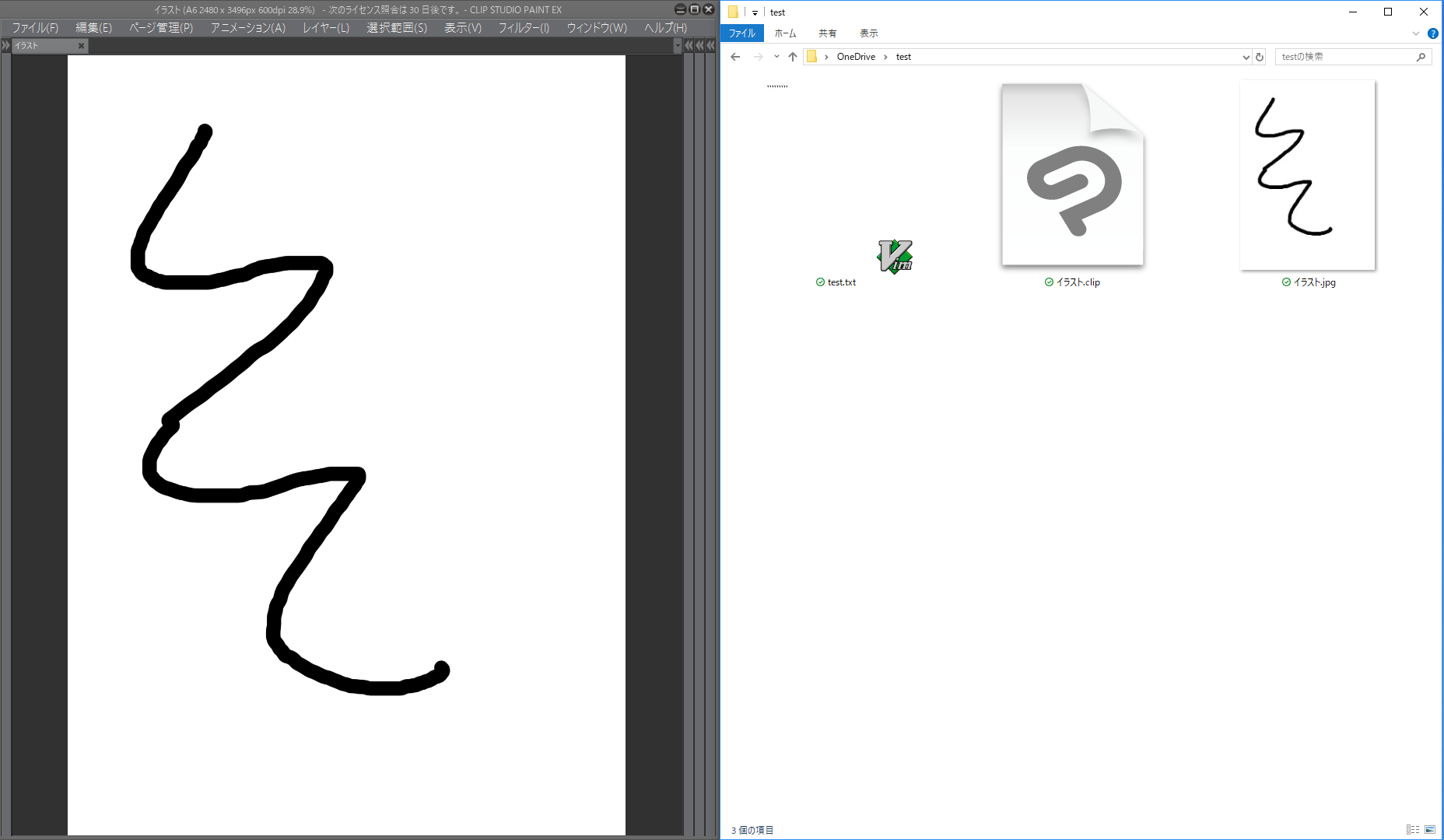Expand the Explorer ribbon with the chevron
This screenshot has width=1444, height=840.
coord(1416,33)
